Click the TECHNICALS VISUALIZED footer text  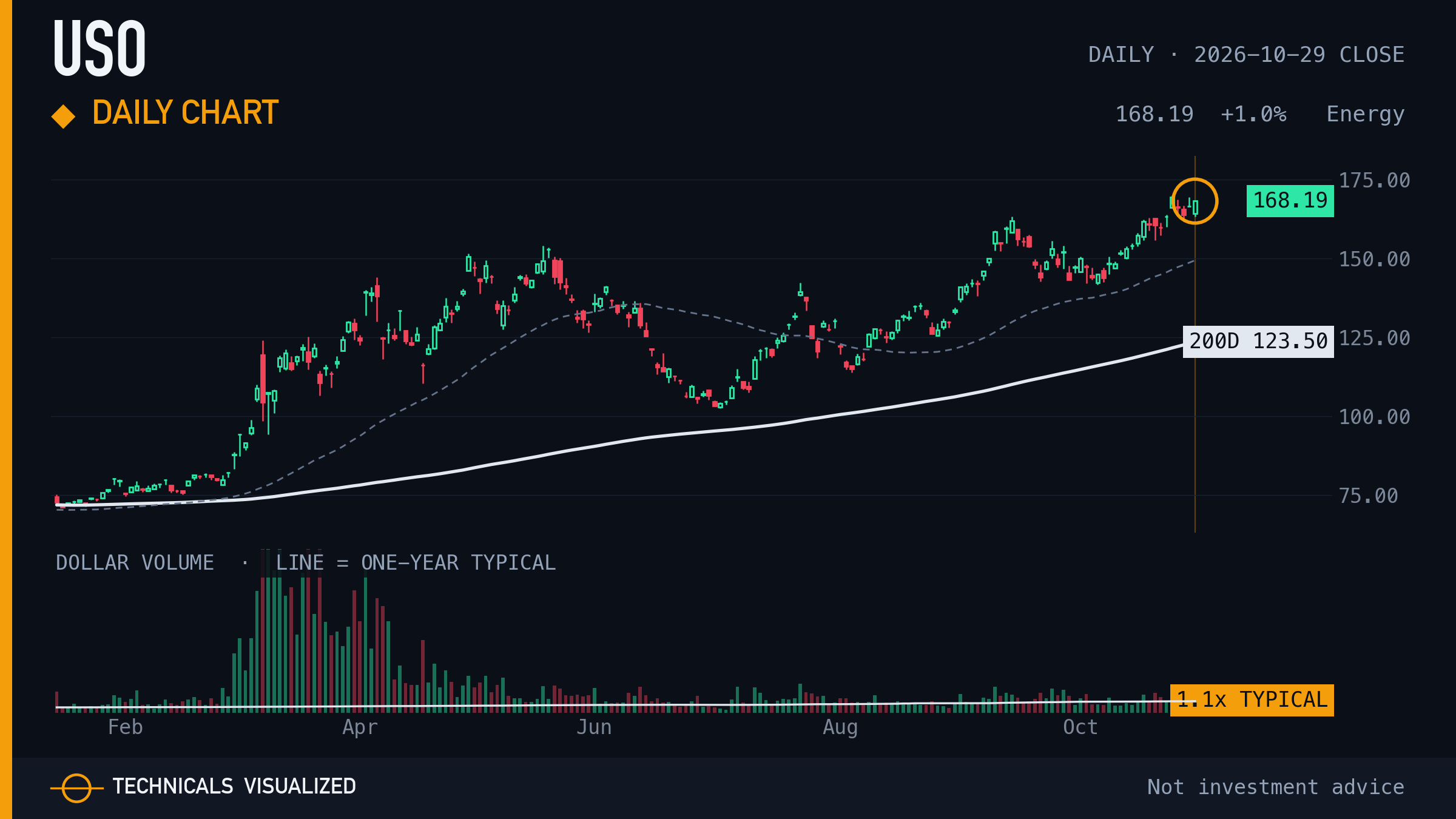coord(234,787)
